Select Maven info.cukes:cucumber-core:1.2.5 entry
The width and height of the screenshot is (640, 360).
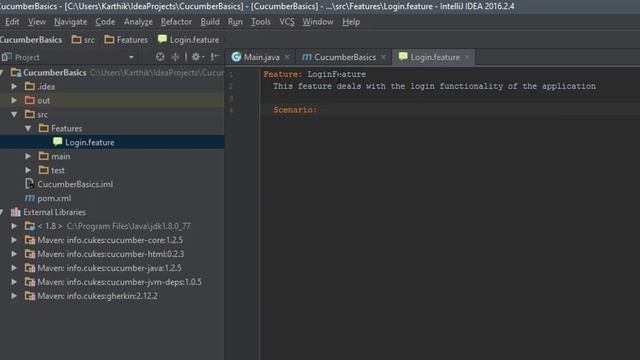pos(110,240)
